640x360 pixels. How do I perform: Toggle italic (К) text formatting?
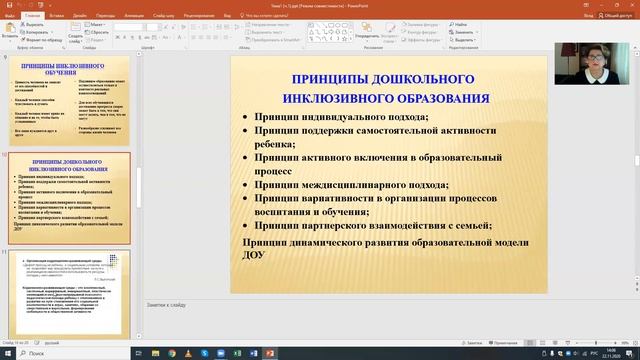click(124, 38)
